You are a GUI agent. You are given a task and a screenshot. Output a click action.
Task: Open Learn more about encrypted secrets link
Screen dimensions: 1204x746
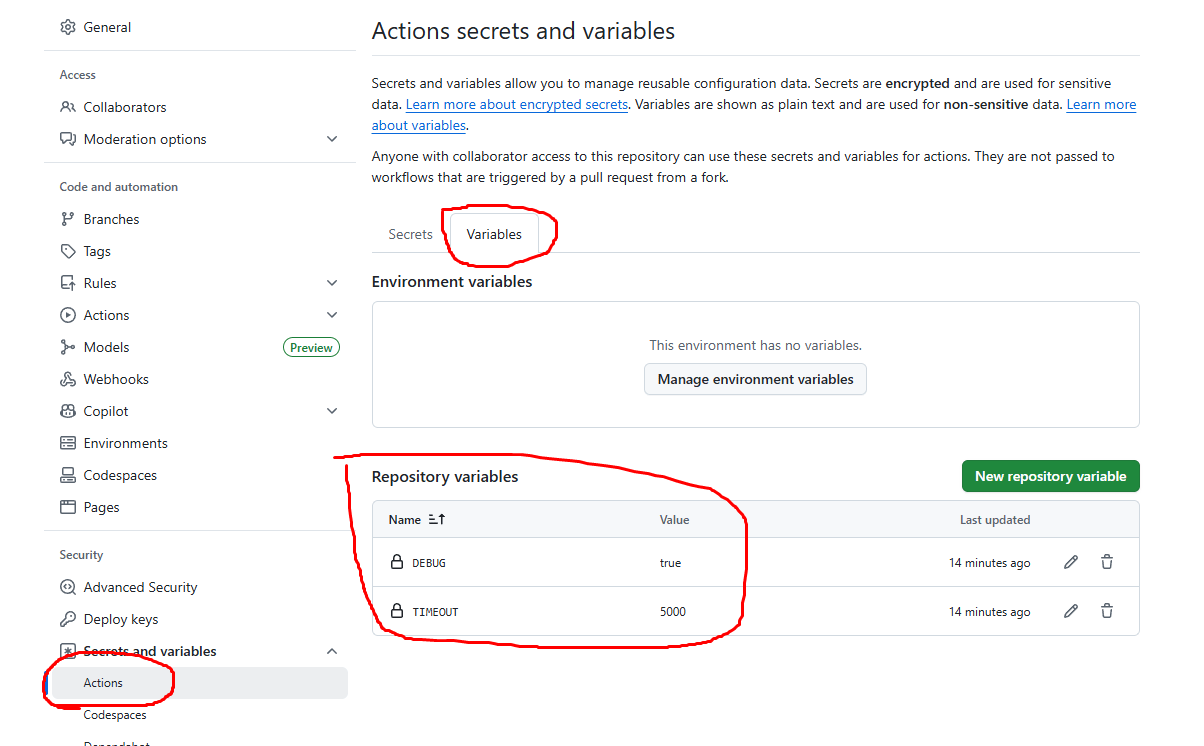click(517, 104)
